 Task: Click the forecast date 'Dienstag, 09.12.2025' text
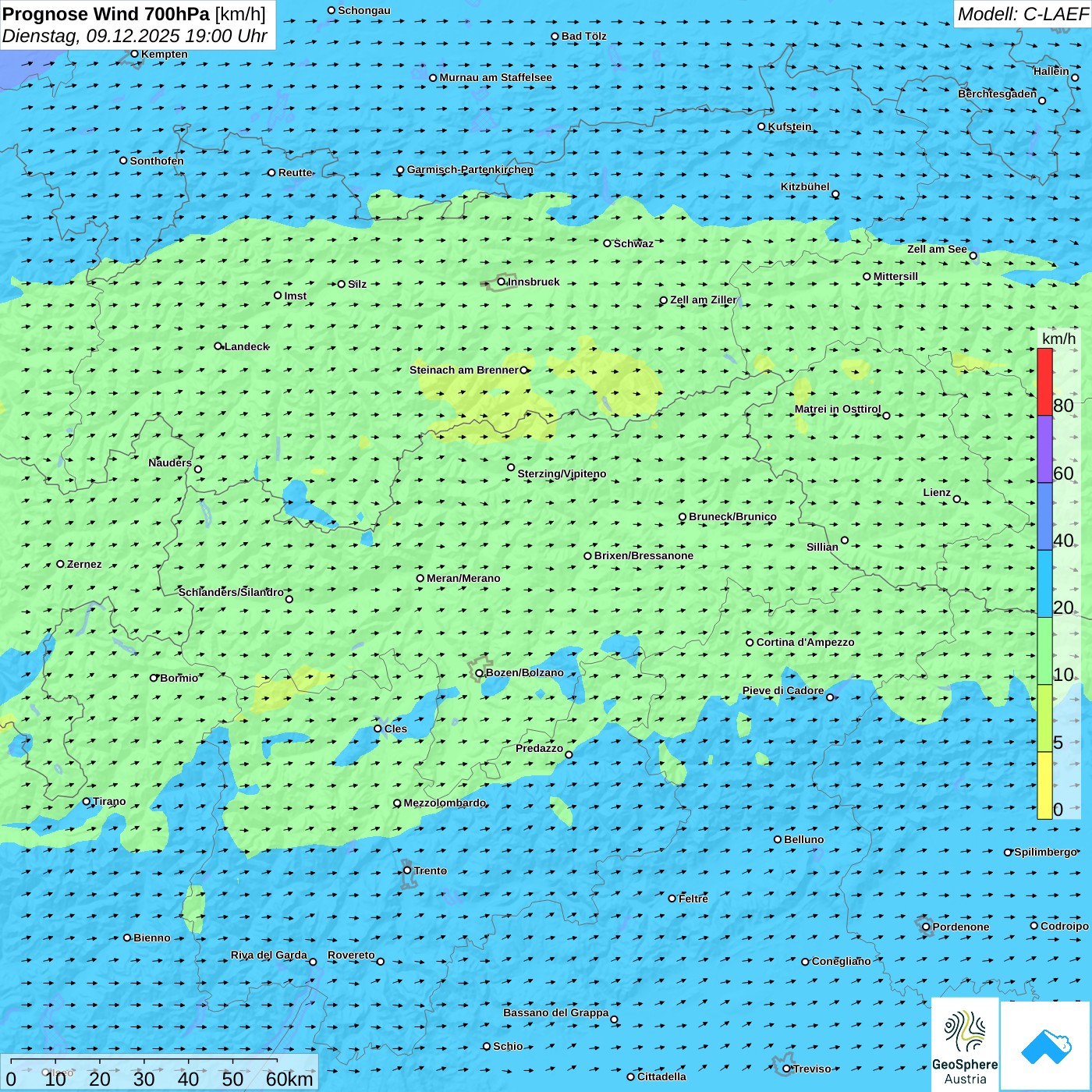point(92,37)
